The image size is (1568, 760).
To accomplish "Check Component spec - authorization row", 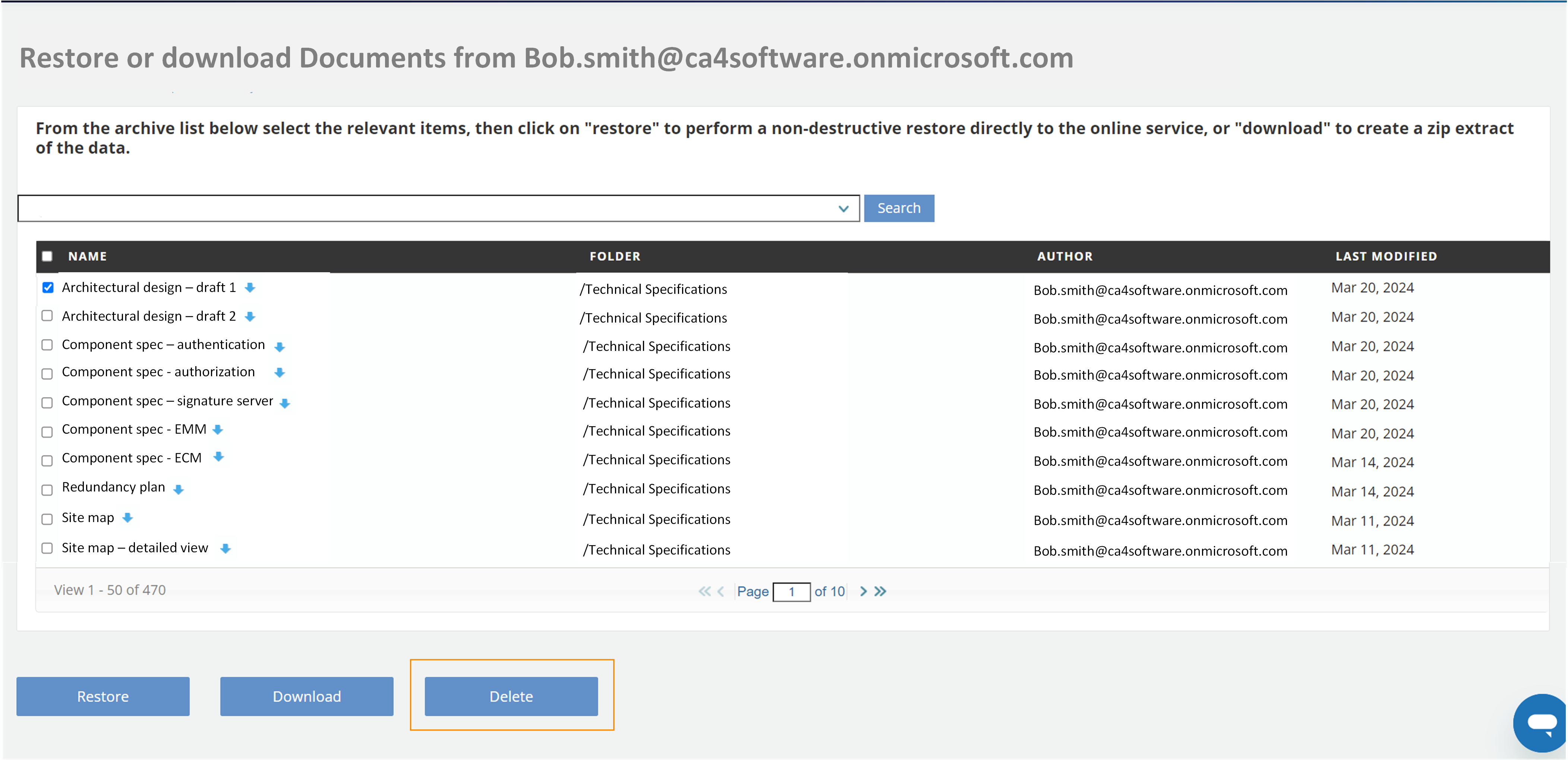I will click(x=47, y=374).
